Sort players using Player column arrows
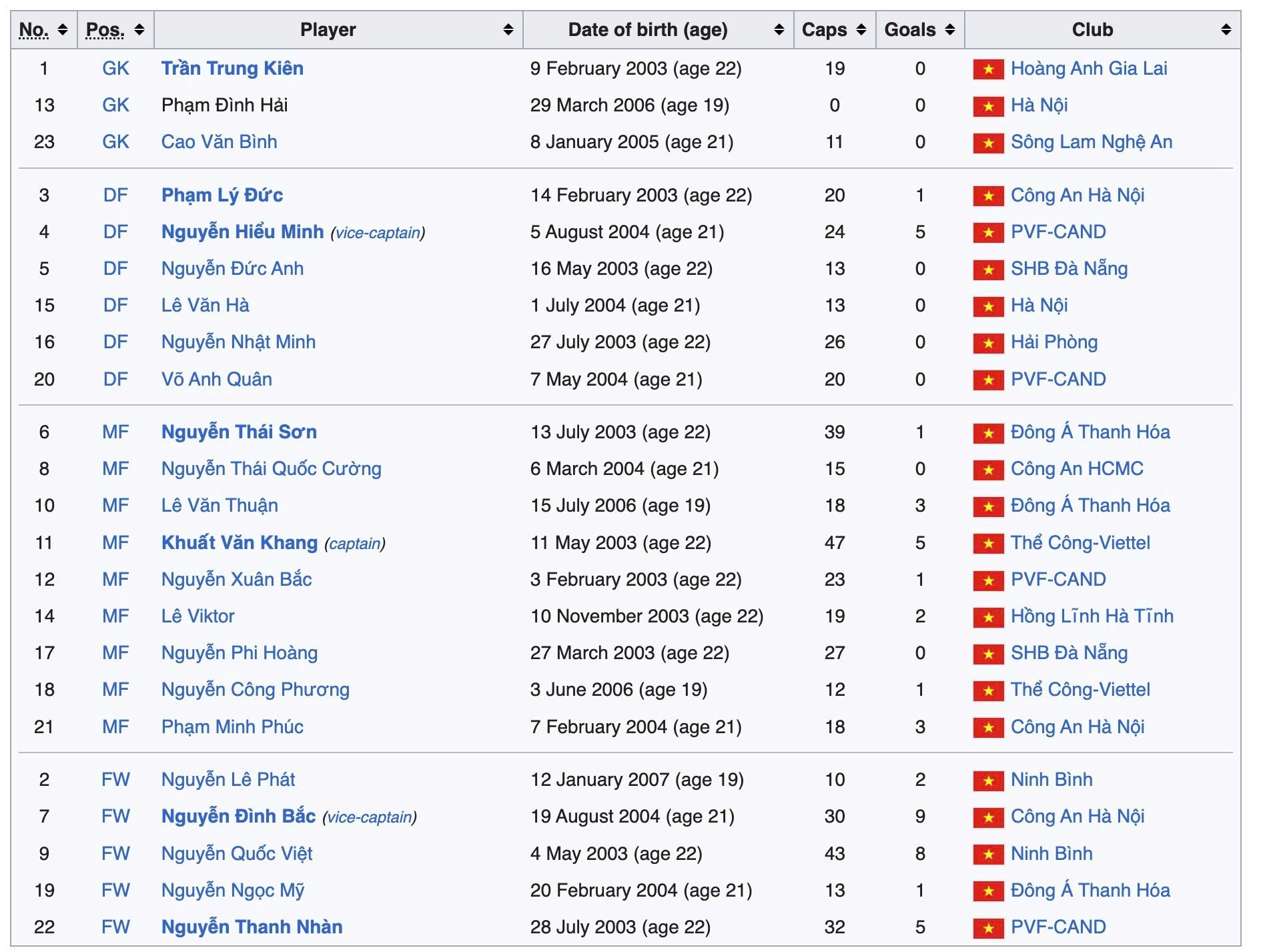The image size is (1263, 952). tap(508, 29)
